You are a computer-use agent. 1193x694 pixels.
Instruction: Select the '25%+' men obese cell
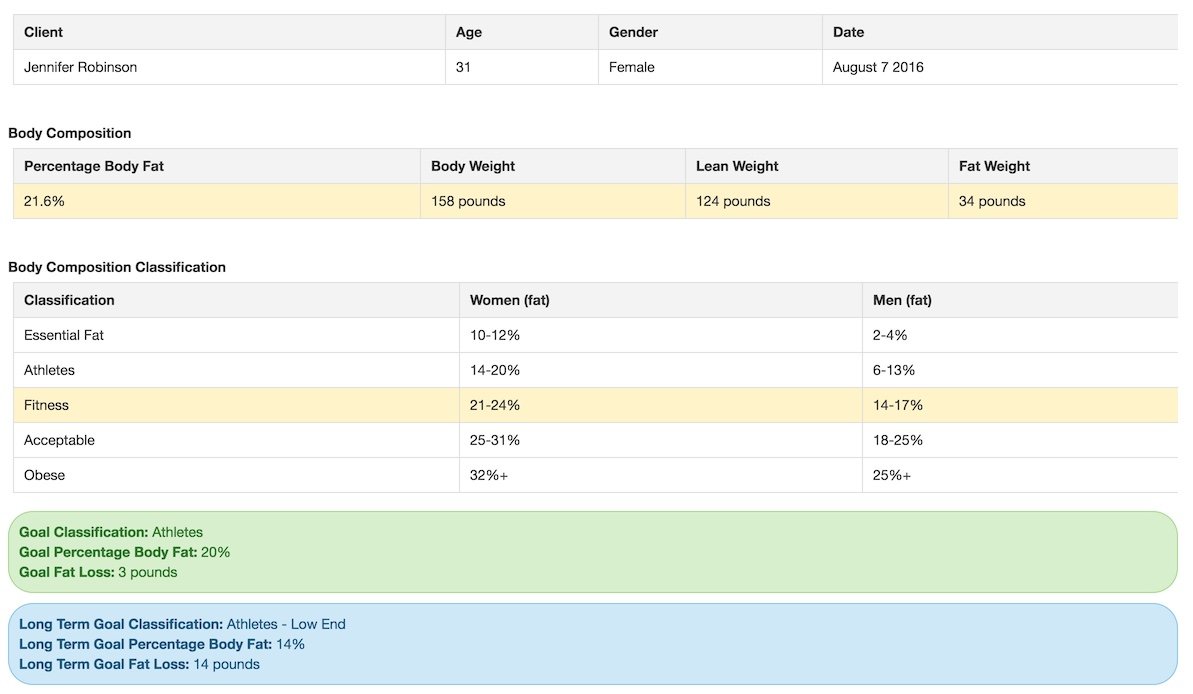1020,475
